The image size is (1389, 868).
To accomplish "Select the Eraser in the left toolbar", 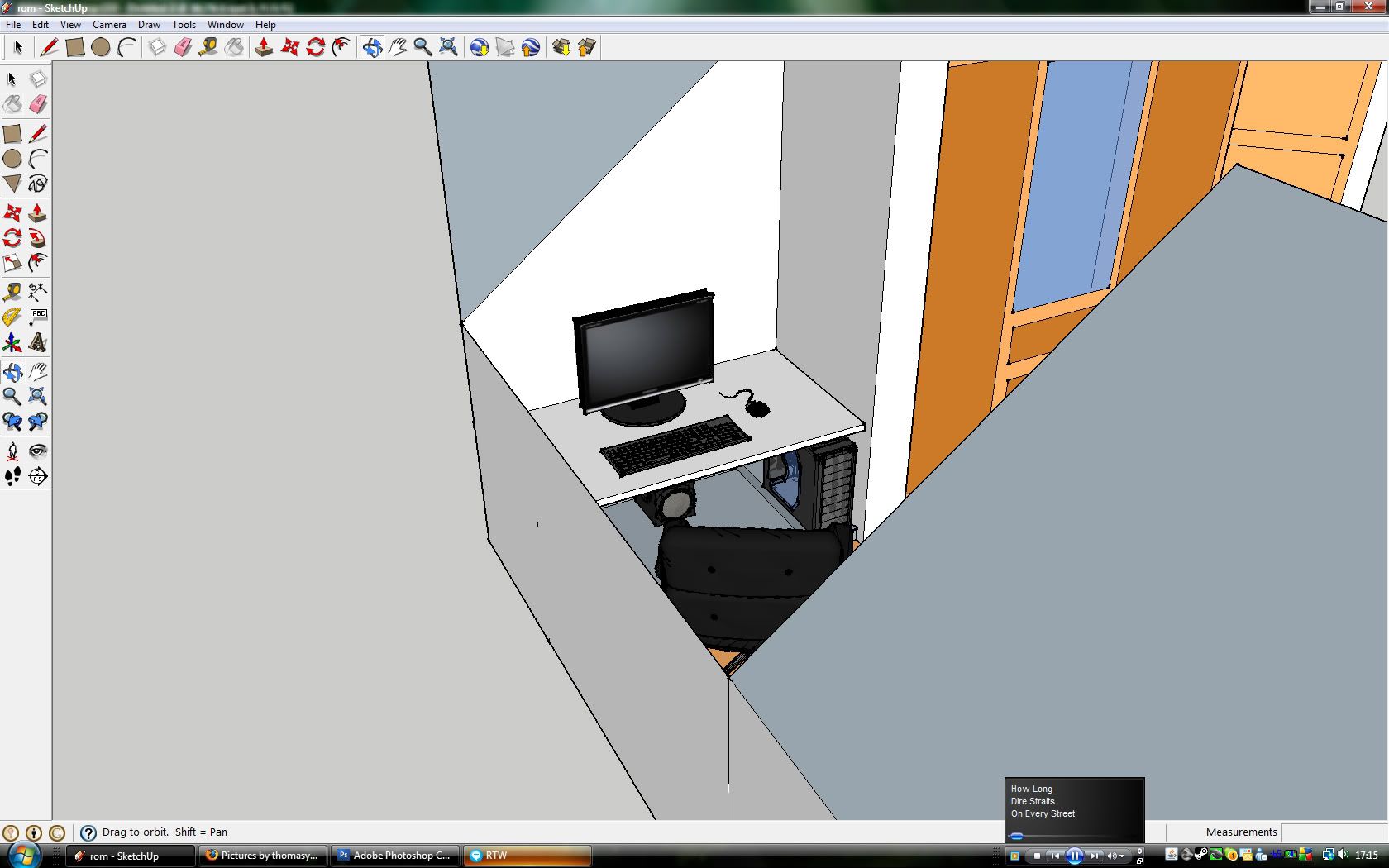I will pyautogui.click(x=37, y=105).
